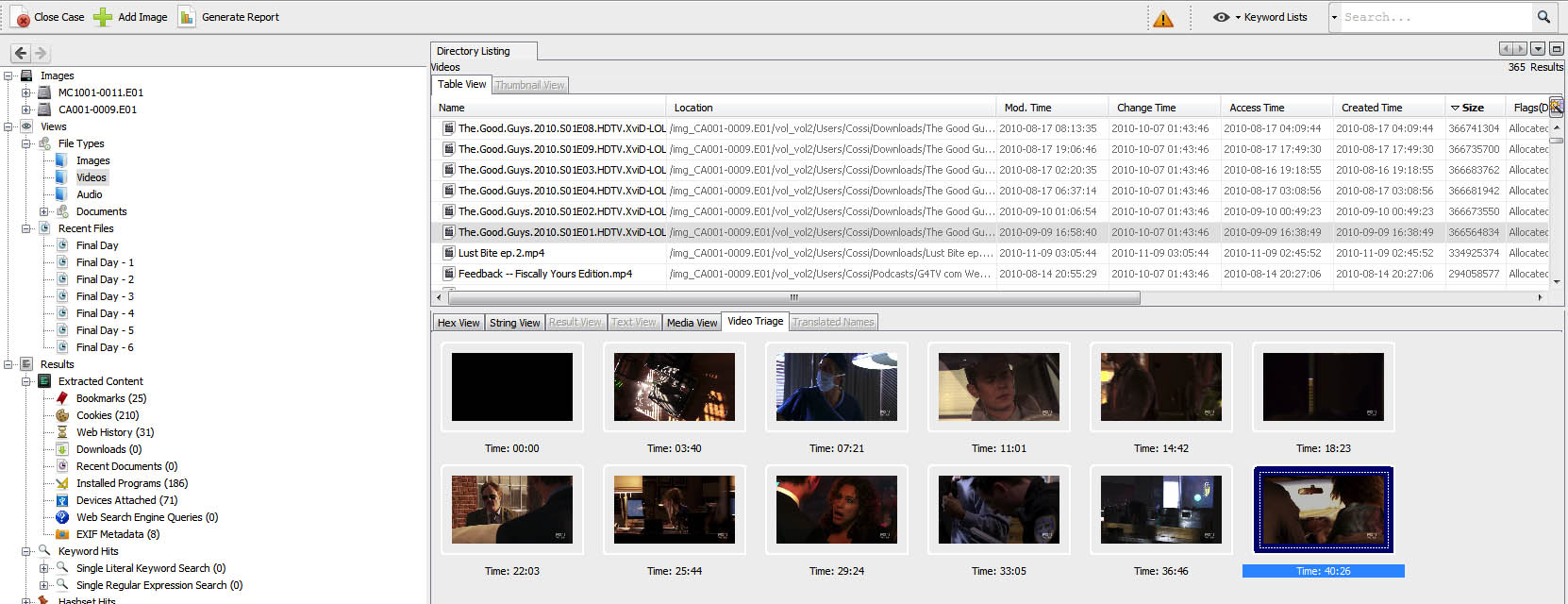The width and height of the screenshot is (1568, 604).
Task: Collapse the Recent Files node
Action: (x=26, y=228)
